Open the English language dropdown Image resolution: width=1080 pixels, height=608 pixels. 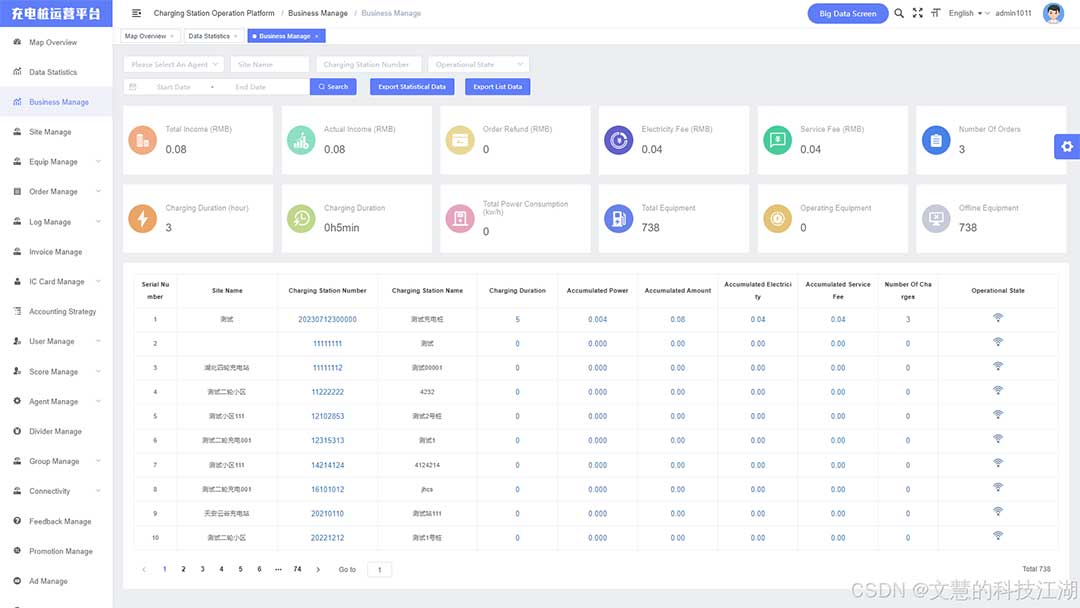point(969,13)
